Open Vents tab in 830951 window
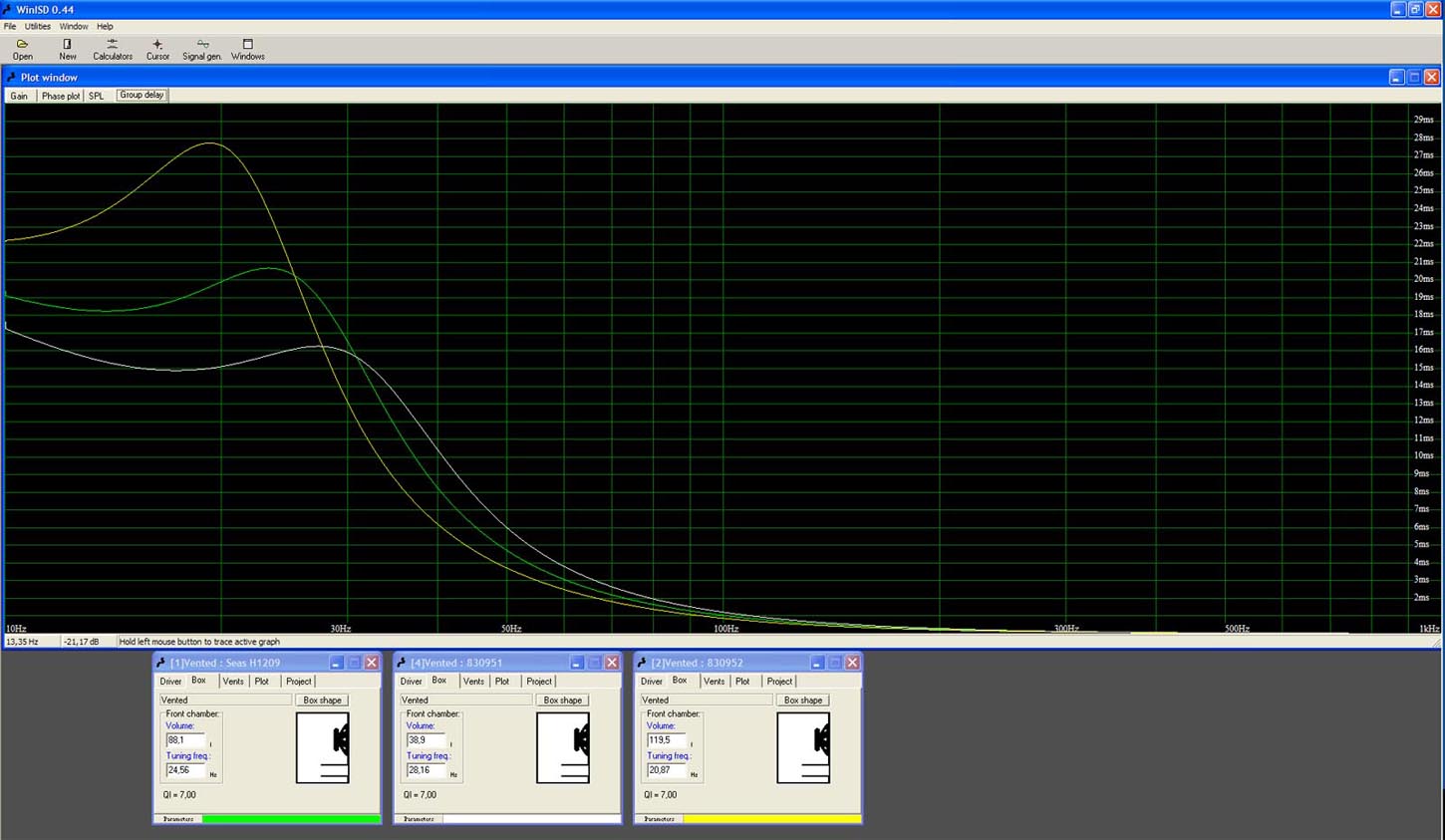1445x840 pixels. coord(473,682)
